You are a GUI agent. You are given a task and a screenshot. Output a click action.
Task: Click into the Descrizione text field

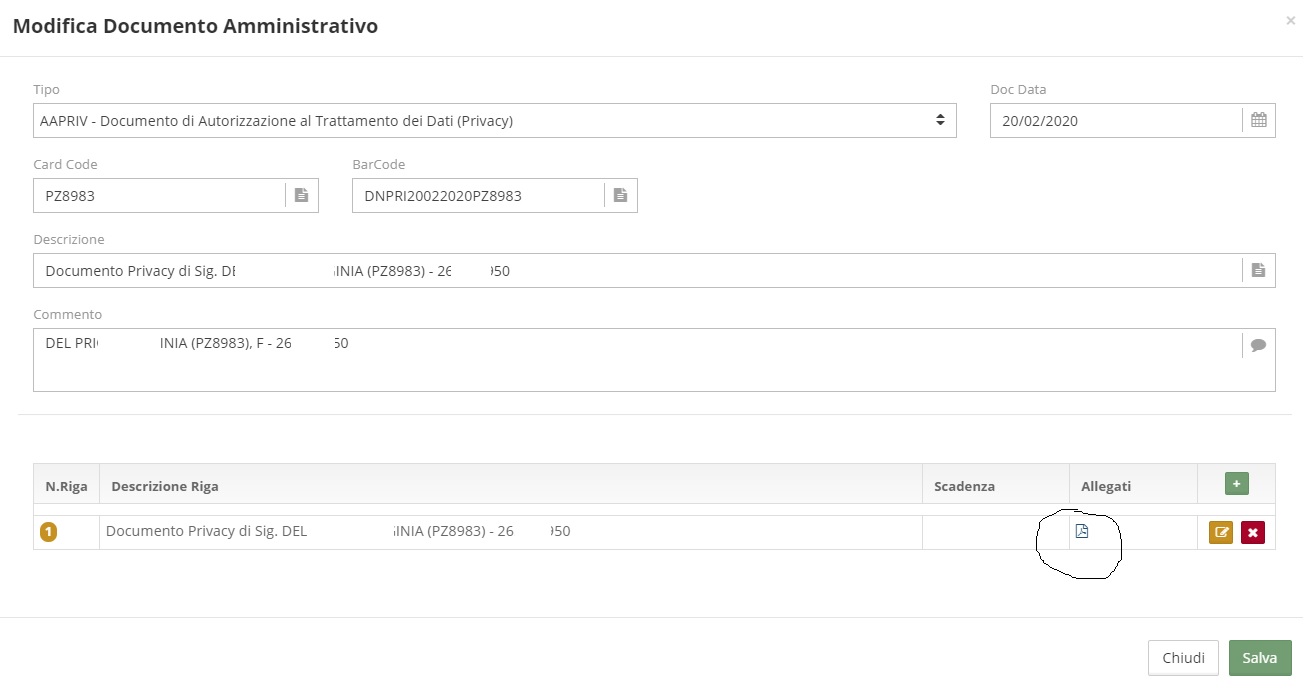pyautogui.click(x=638, y=270)
